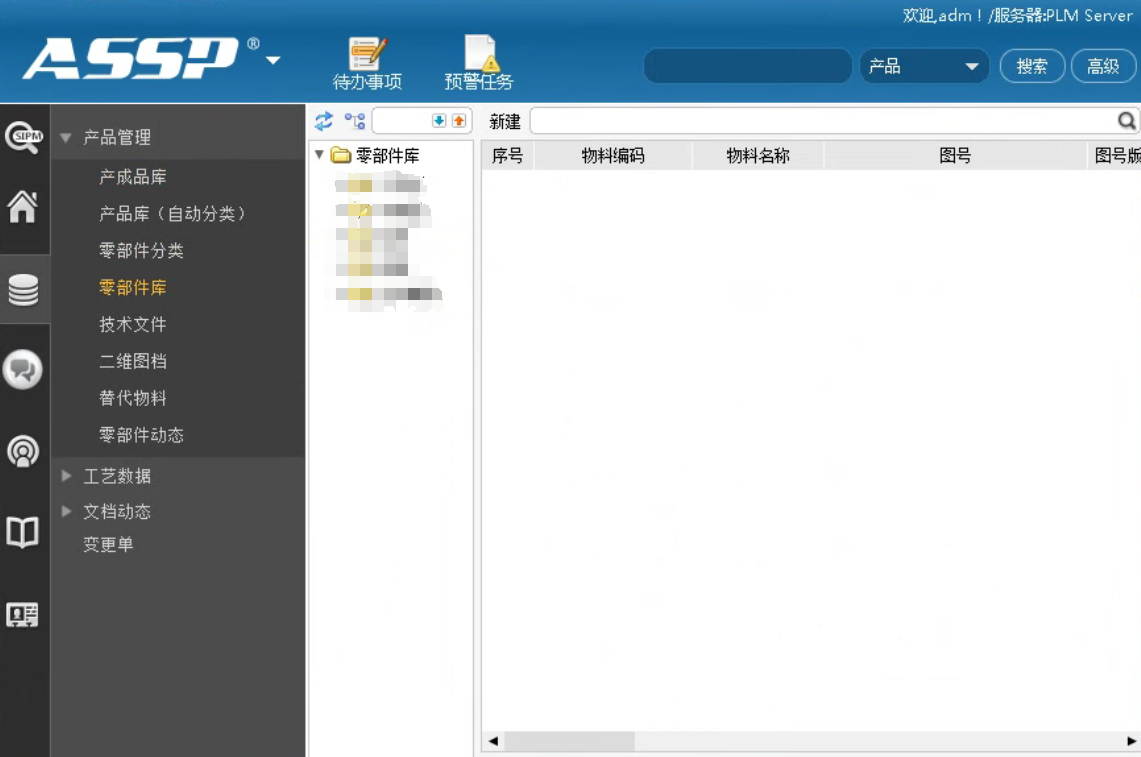Collapse the 零部件库 tree node

coord(319,154)
